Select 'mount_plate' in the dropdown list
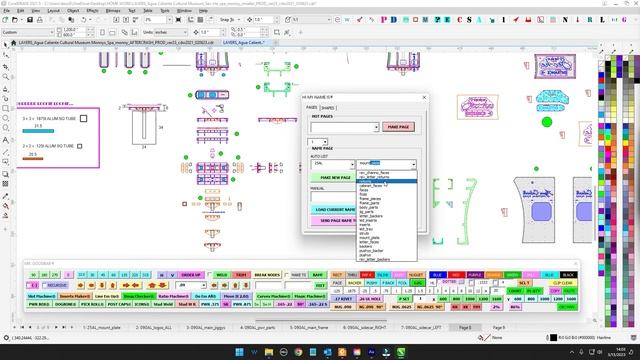Viewport: 640px width, 360px height. [x=369, y=238]
